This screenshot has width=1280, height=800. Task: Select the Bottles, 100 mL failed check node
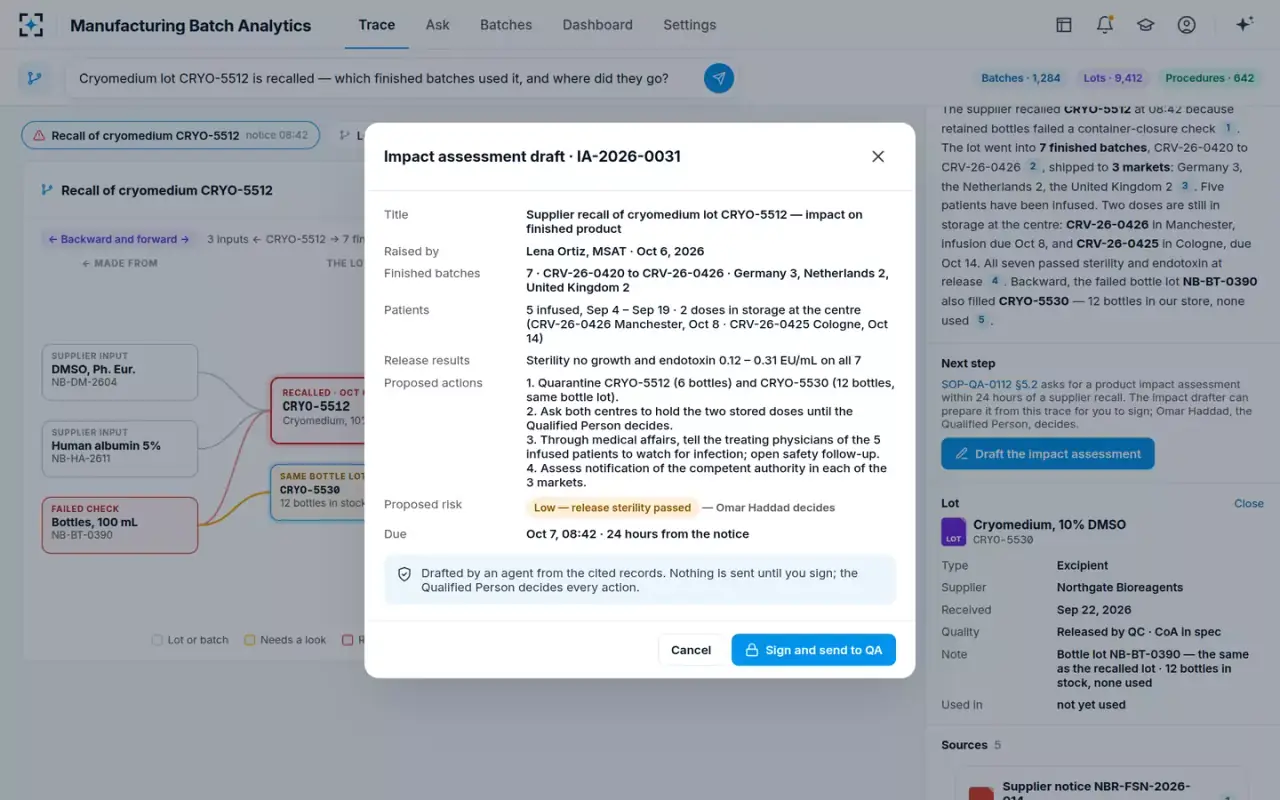pos(120,525)
